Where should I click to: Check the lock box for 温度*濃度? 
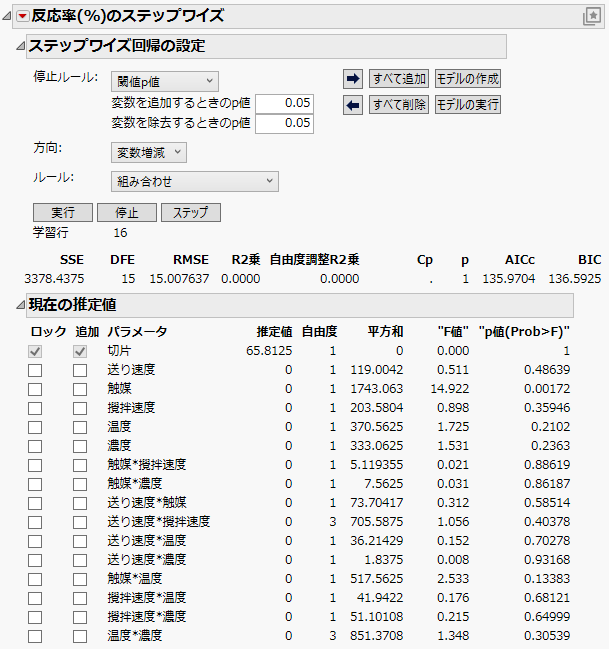click(x=35, y=637)
